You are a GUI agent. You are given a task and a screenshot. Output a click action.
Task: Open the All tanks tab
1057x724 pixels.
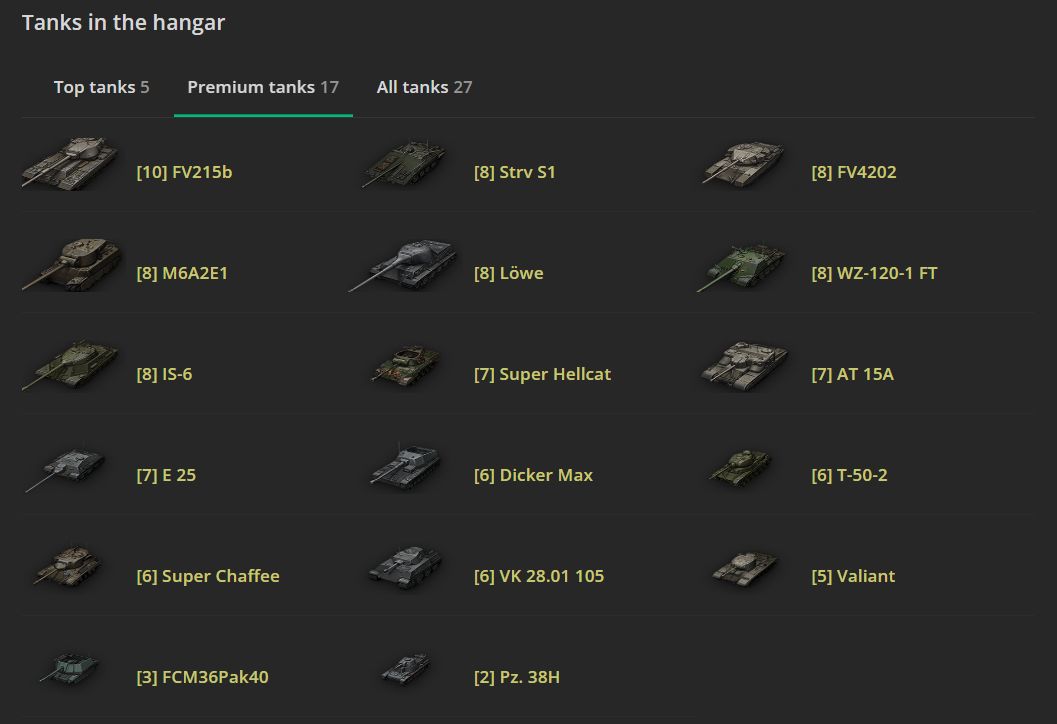[x=424, y=87]
